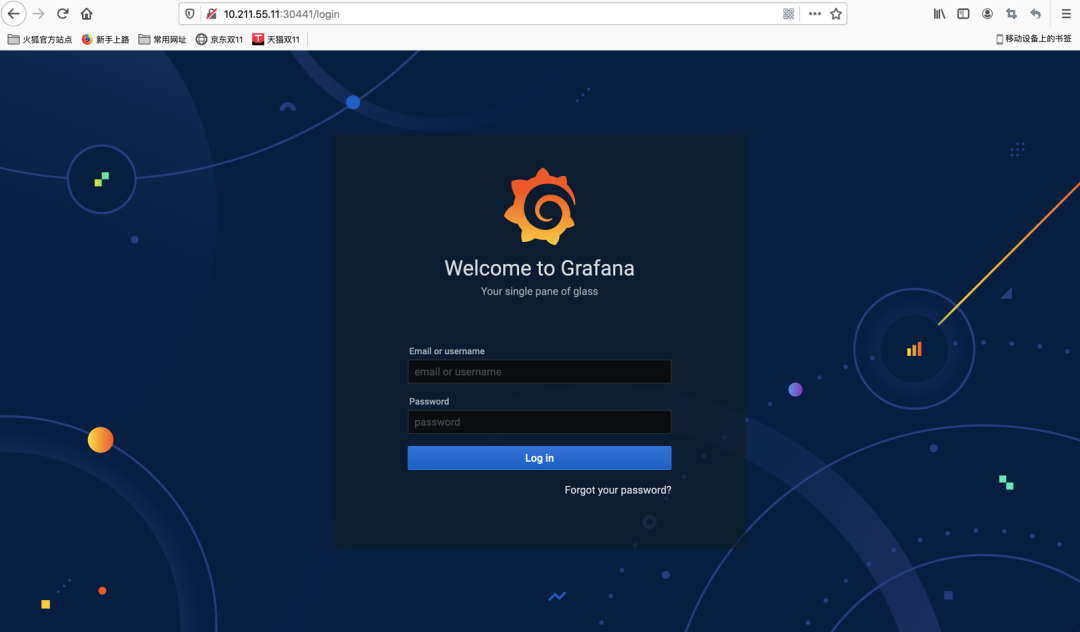View insecure connection site info icon
Image resolution: width=1080 pixels, height=632 pixels.
(211, 14)
